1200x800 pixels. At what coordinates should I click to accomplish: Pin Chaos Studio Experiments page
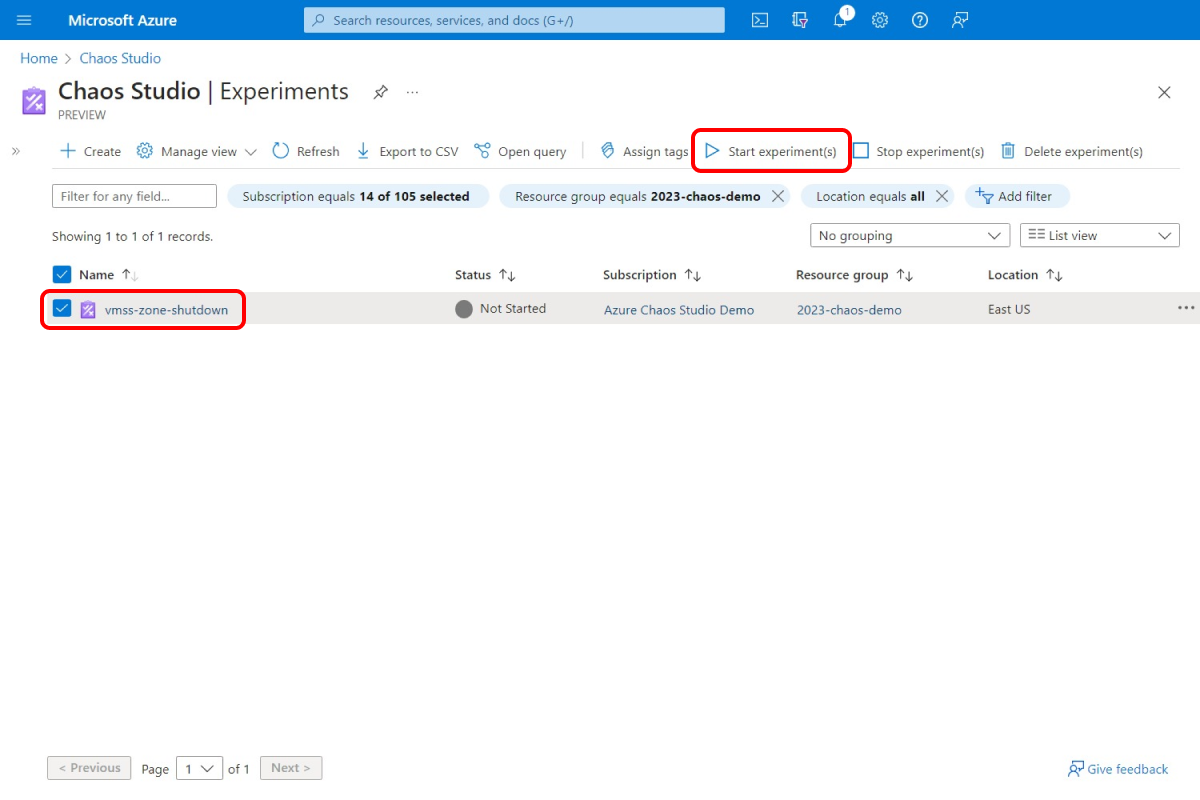click(380, 91)
